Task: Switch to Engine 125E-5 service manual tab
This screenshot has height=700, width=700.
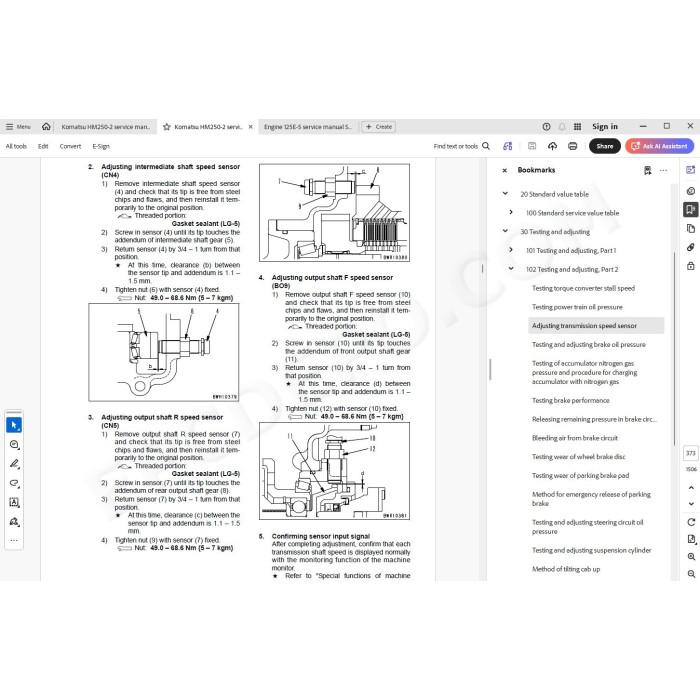Action: click(308, 127)
